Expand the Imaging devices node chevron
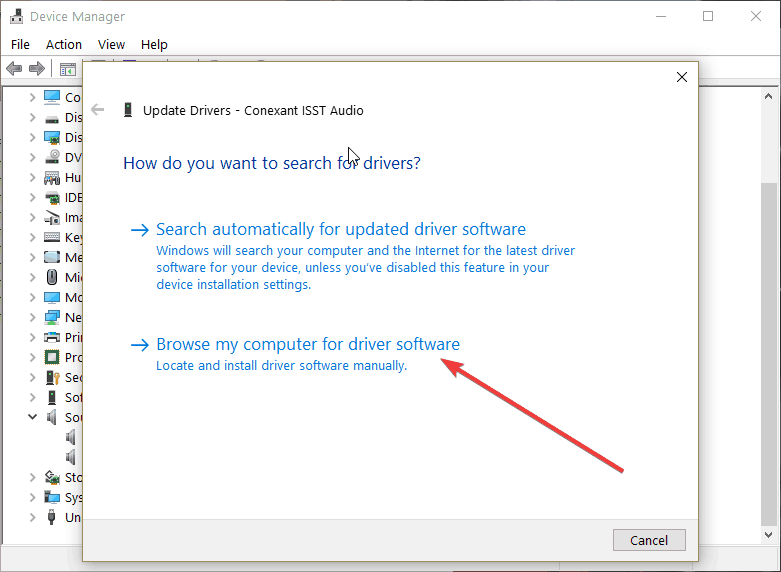The image size is (781, 572). pyautogui.click(x=32, y=217)
